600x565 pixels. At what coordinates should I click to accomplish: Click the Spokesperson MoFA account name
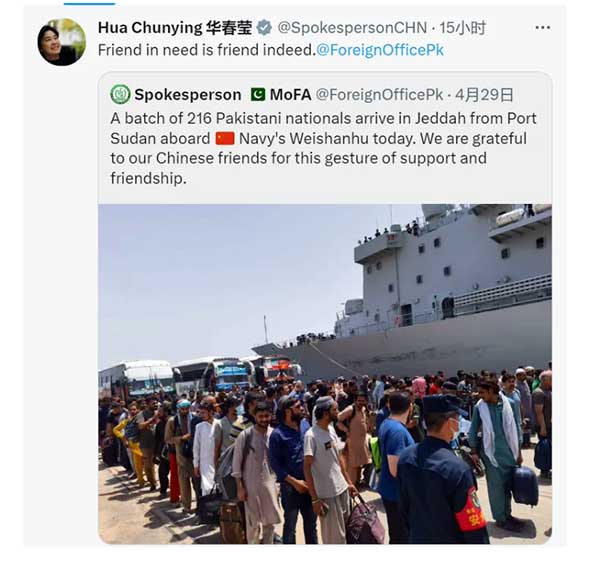(223, 94)
